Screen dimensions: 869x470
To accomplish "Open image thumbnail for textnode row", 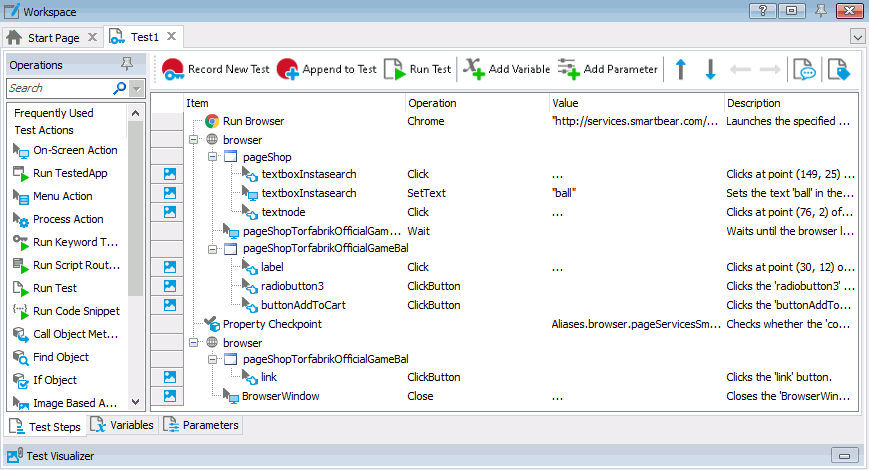I will 170,212.
